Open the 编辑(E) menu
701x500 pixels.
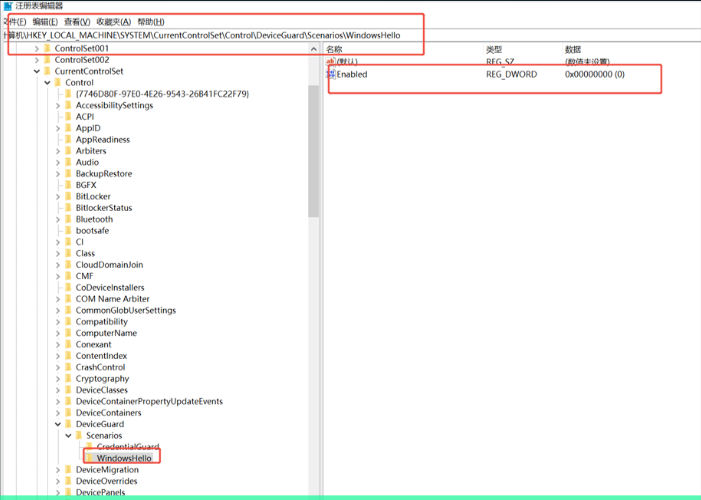(45, 21)
